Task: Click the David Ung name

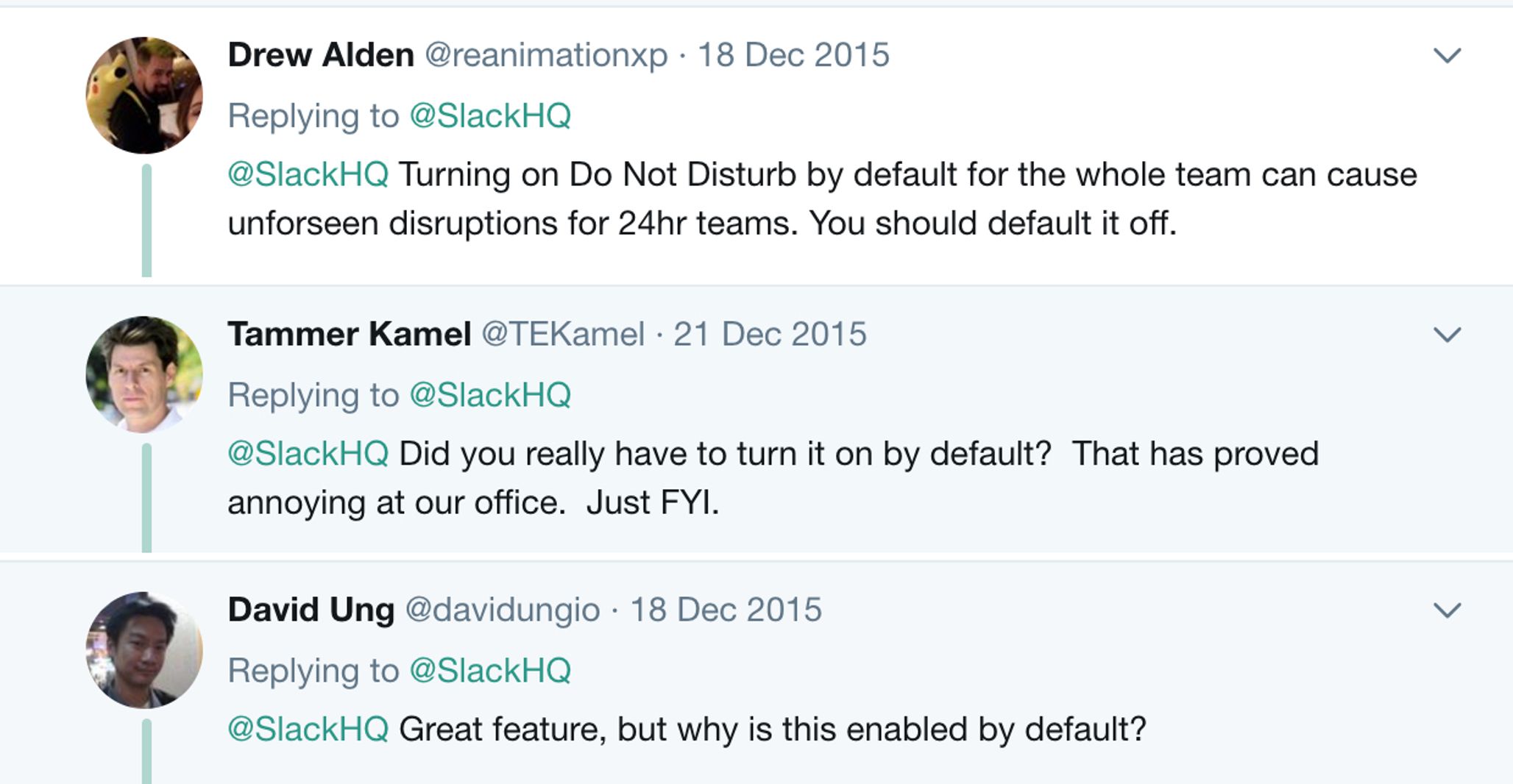Action: pos(311,610)
